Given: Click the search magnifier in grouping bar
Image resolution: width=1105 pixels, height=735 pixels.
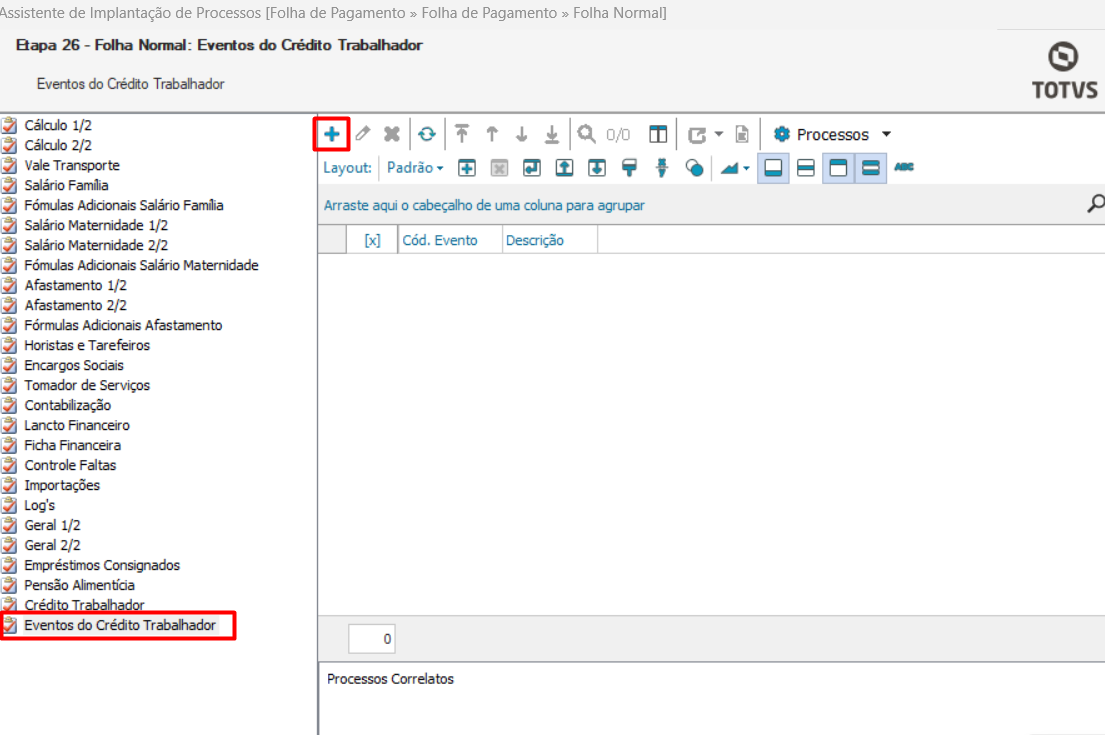Looking at the screenshot, I should click(x=1095, y=204).
